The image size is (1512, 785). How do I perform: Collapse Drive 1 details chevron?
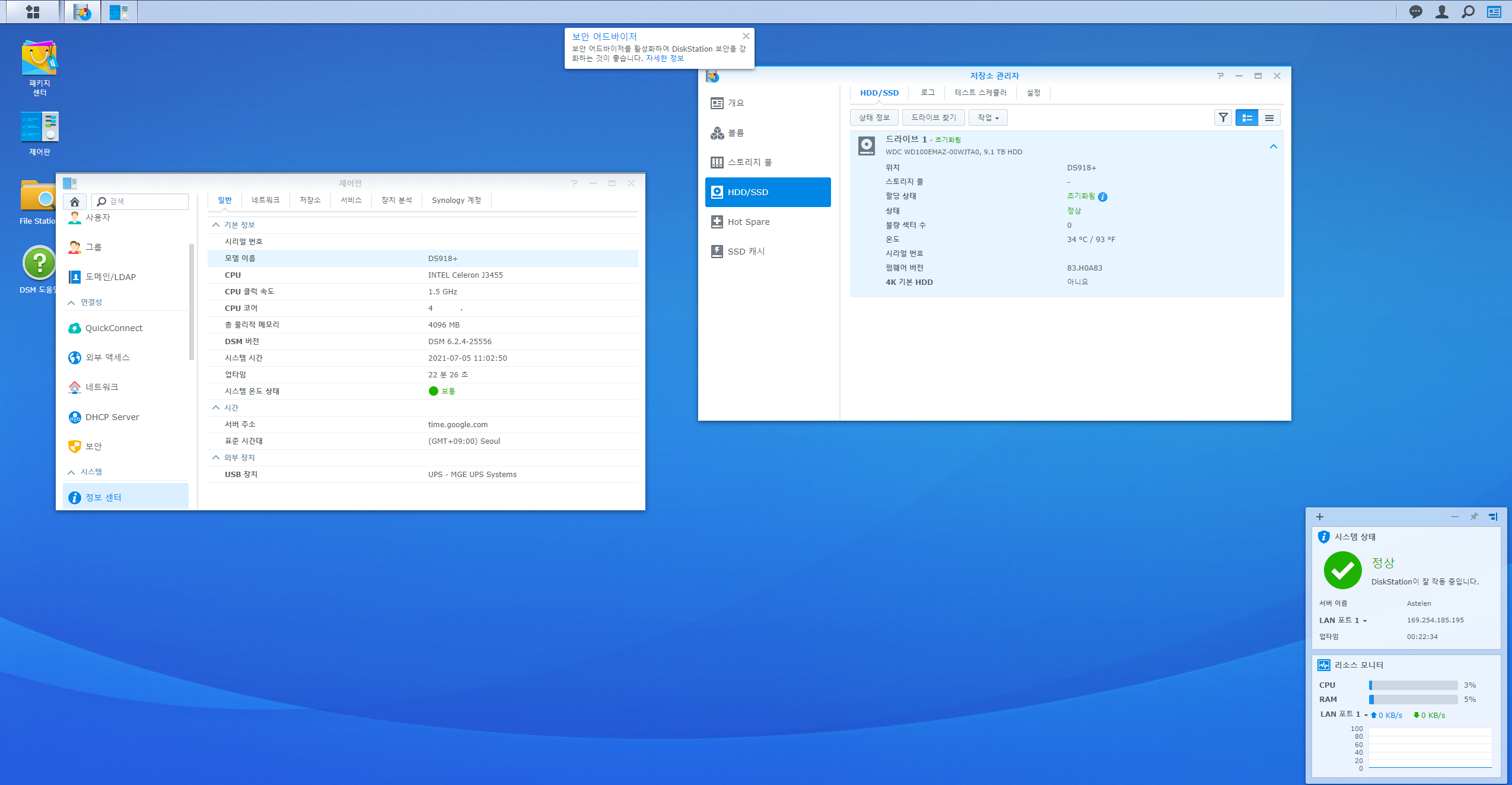coord(1273,147)
